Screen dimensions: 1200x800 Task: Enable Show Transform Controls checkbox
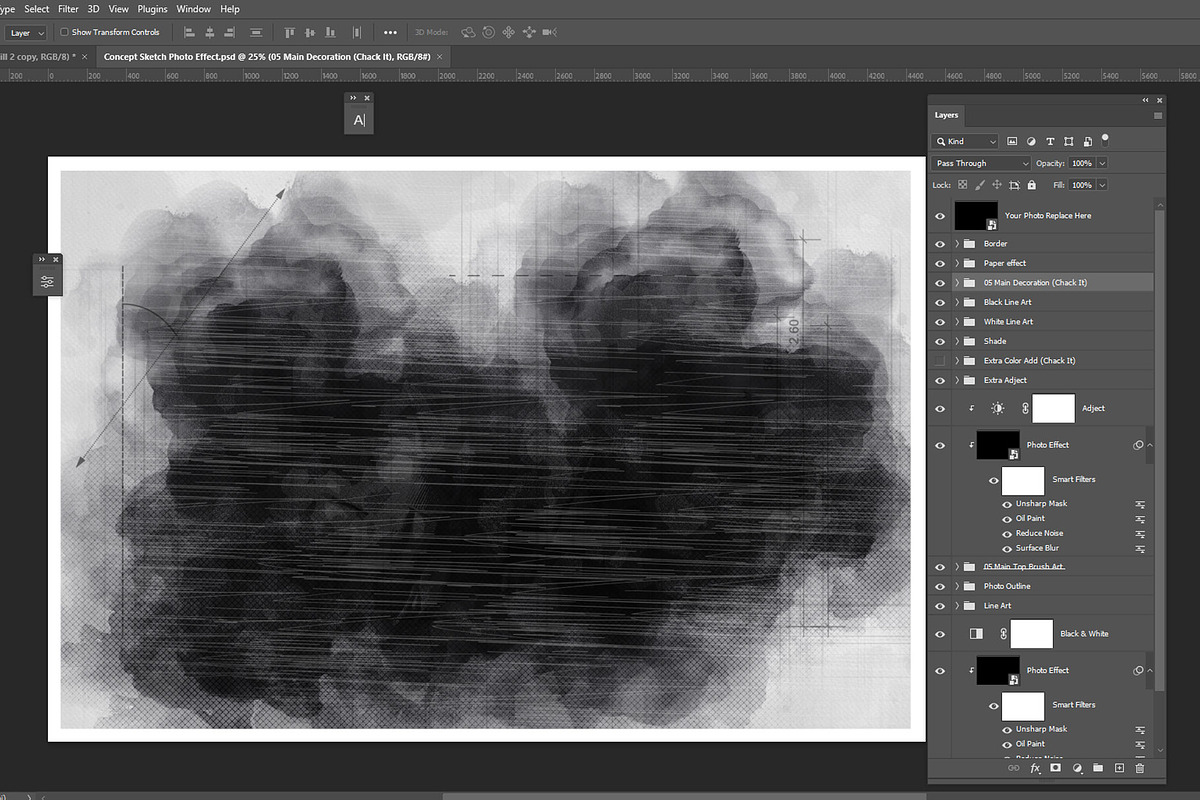(x=65, y=32)
